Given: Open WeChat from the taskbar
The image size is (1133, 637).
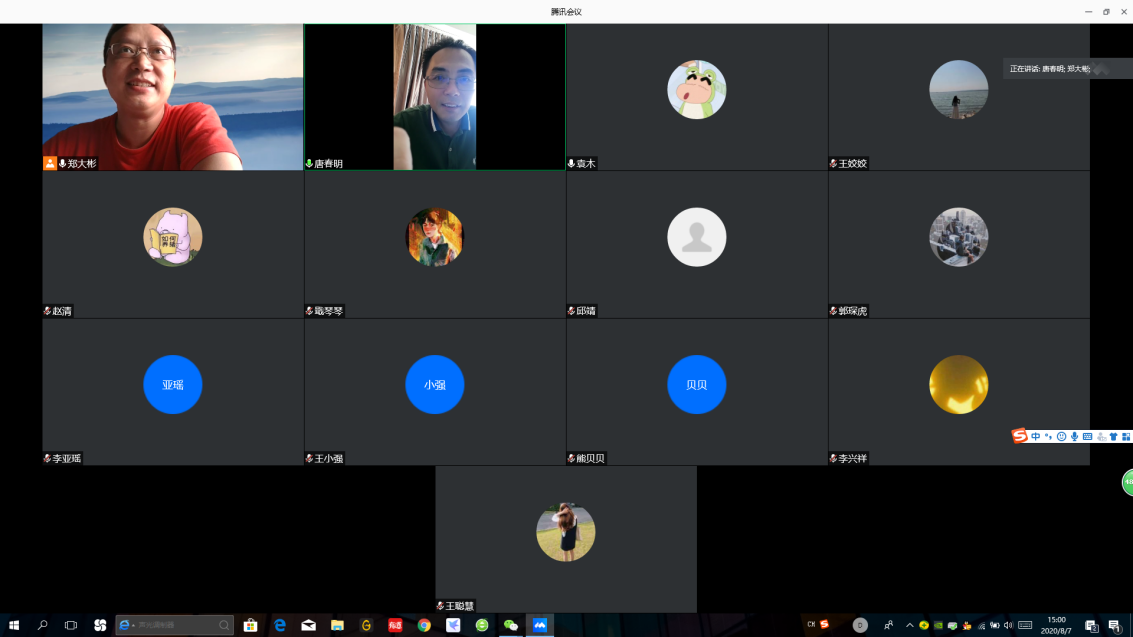Looking at the screenshot, I should pyautogui.click(x=511, y=625).
